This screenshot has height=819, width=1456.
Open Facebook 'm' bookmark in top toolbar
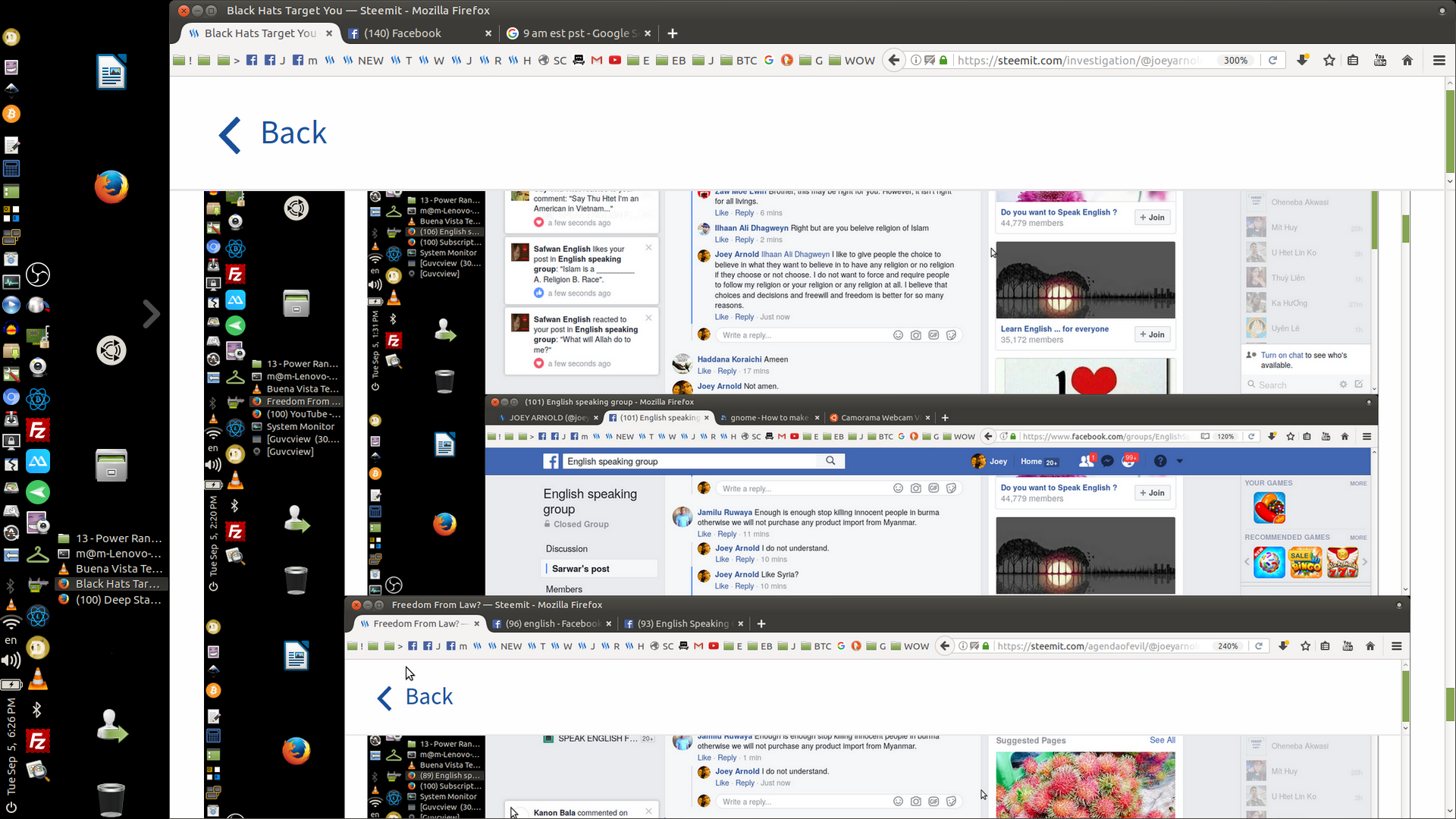[x=305, y=60]
